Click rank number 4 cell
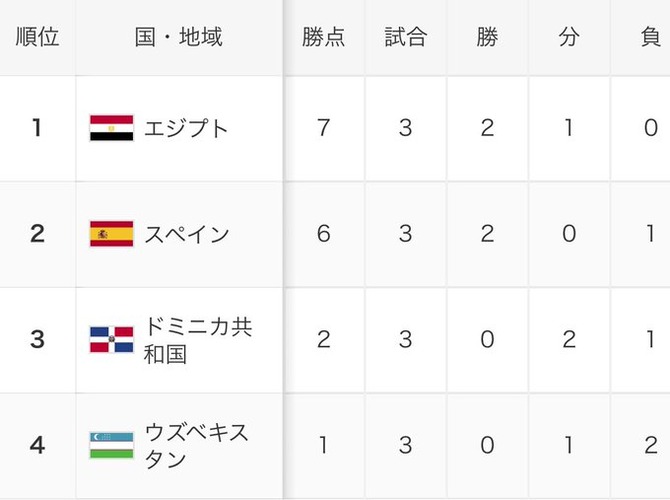Screen dimensions: 670x500 click(38, 445)
